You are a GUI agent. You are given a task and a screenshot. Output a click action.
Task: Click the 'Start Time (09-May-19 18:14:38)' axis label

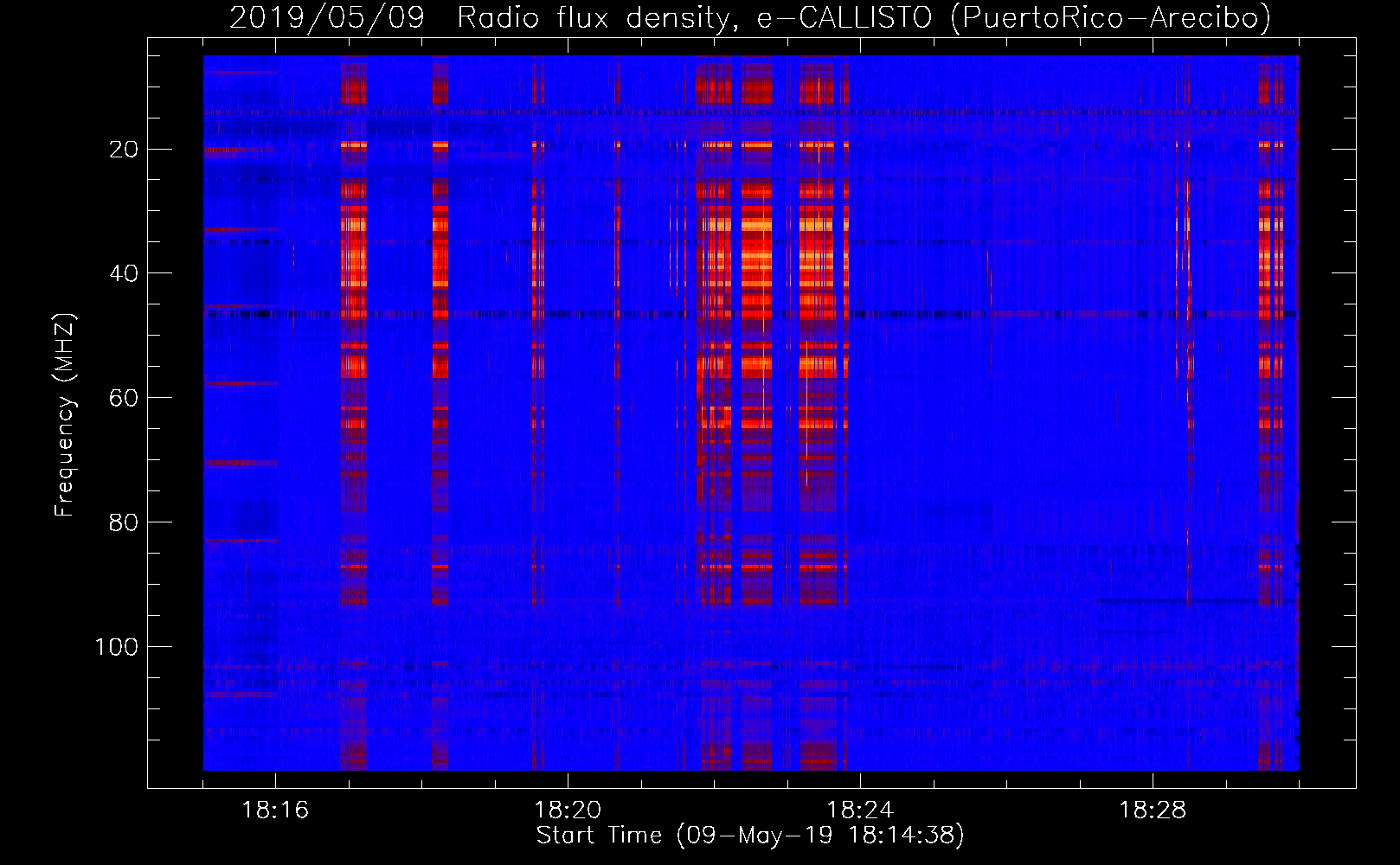click(x=750, y=836)
